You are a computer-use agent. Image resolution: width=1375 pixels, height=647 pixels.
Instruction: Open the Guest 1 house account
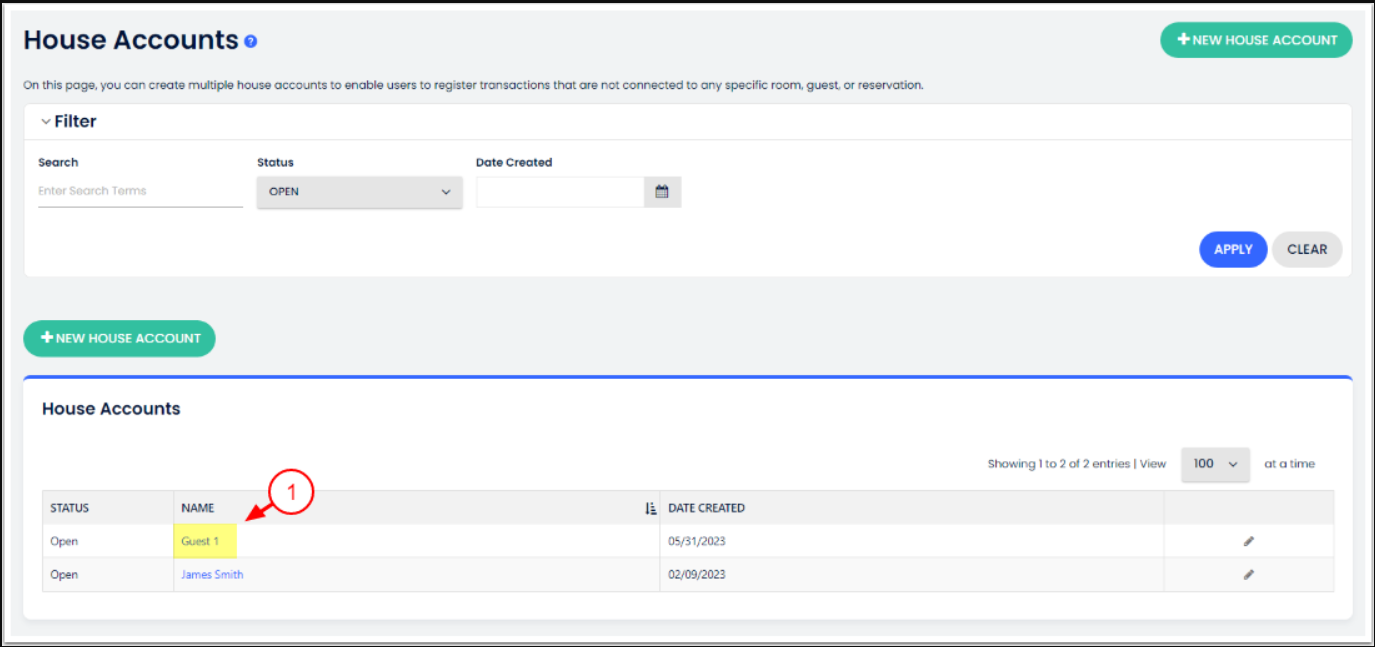click(200, 541)
